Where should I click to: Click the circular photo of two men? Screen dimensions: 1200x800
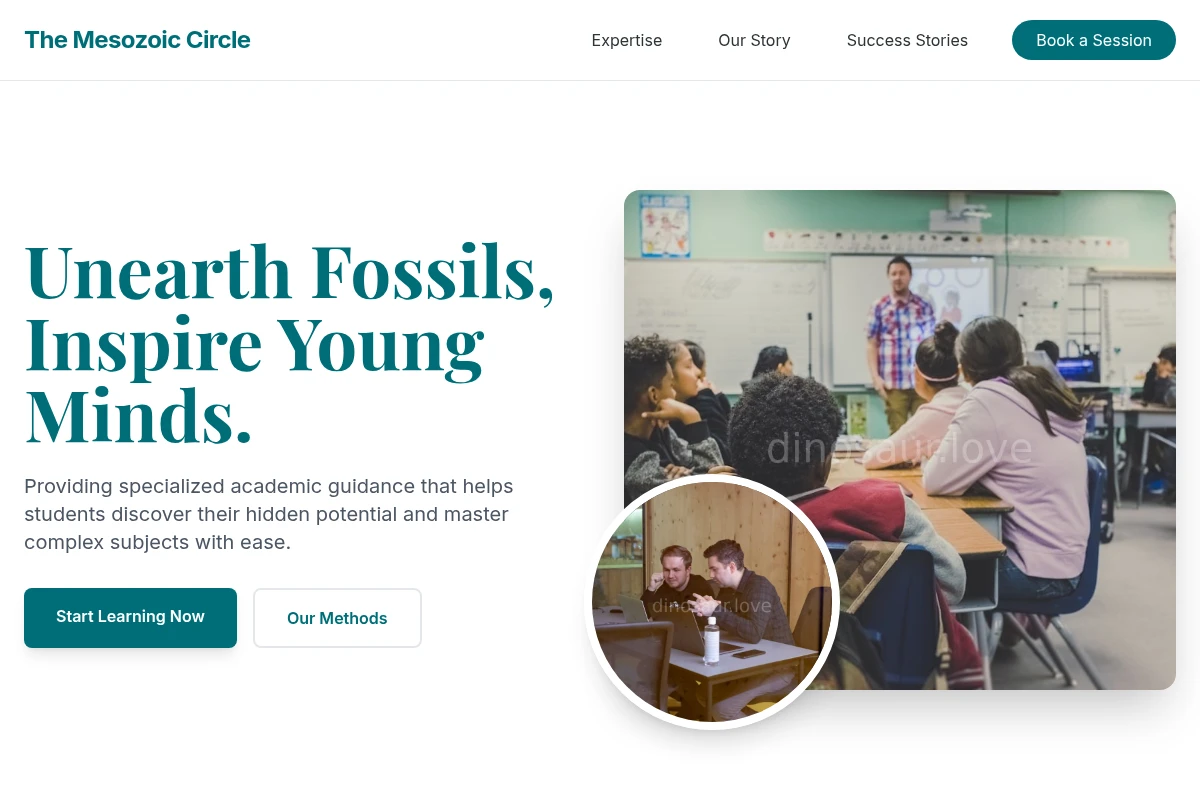[712, 602]
